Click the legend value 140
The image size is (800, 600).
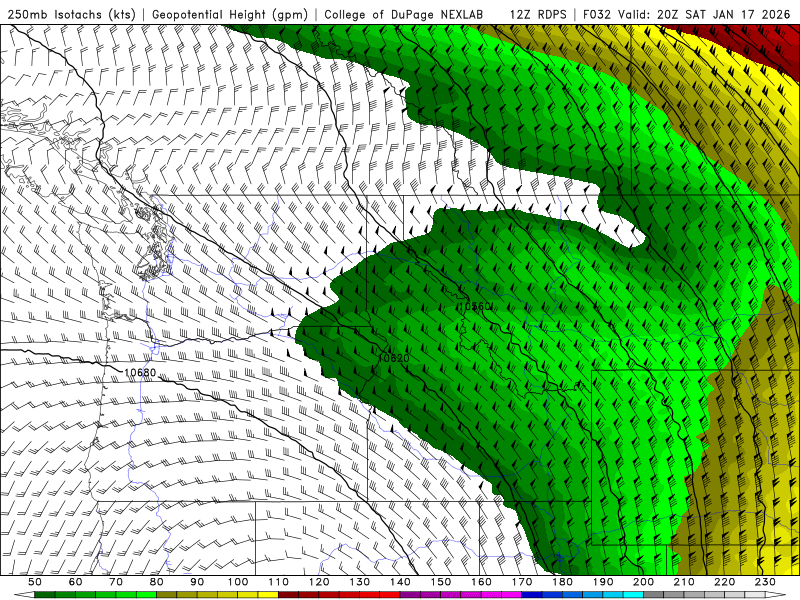400,582
